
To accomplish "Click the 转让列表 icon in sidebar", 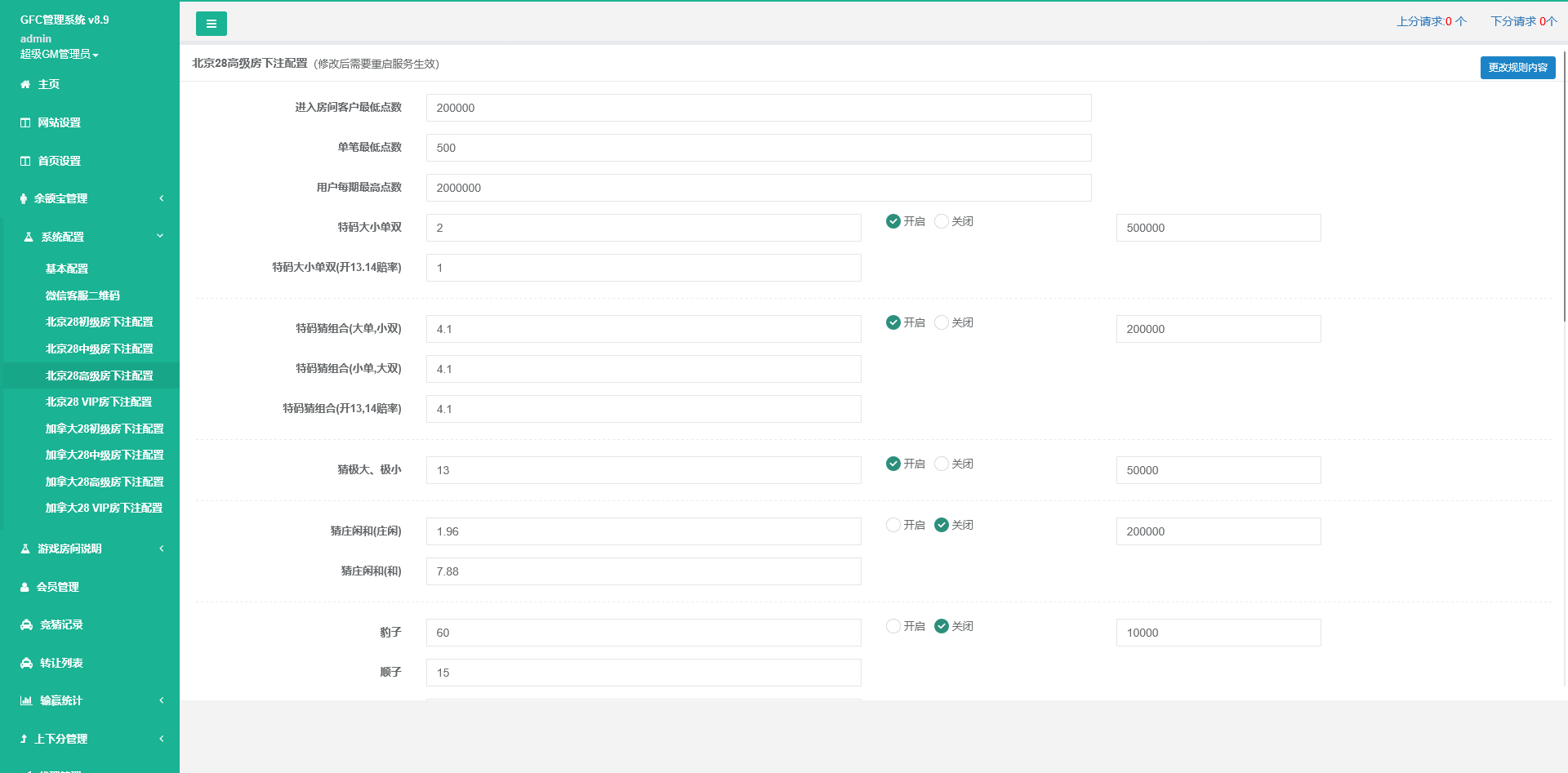I will pos(26,663).
